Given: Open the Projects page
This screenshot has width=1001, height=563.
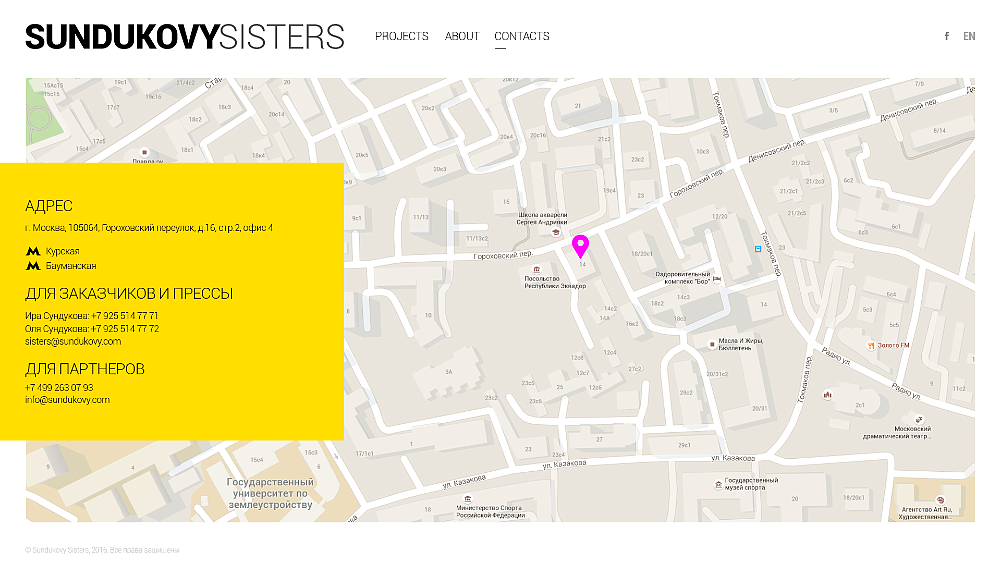Looking at the screenshot, I should tap(402, 36).
